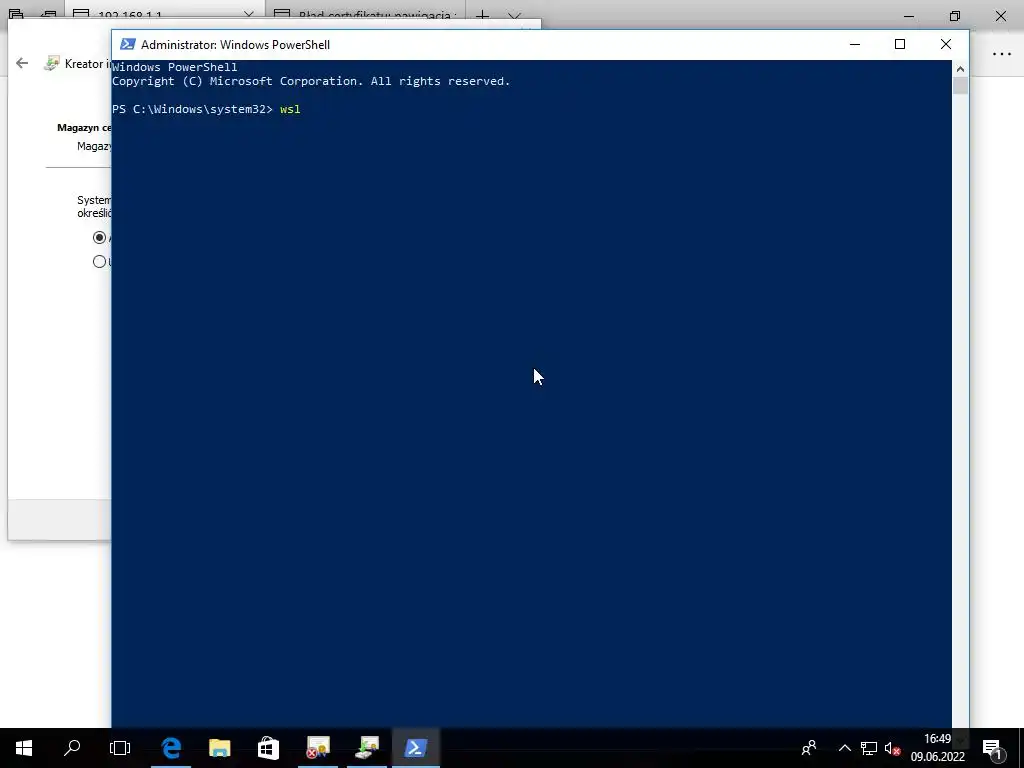Open taskbar search magnifier

pyautogui.click(x=72, y=748)
